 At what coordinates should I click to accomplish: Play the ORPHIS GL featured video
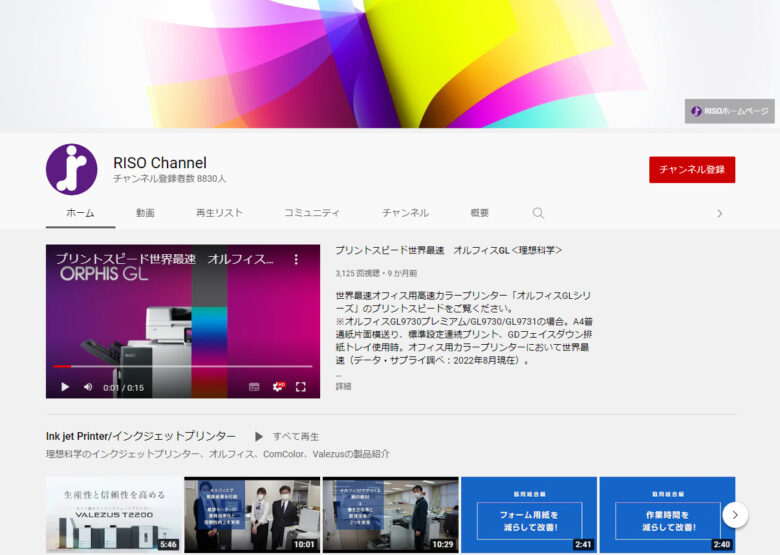pos(65,387)
